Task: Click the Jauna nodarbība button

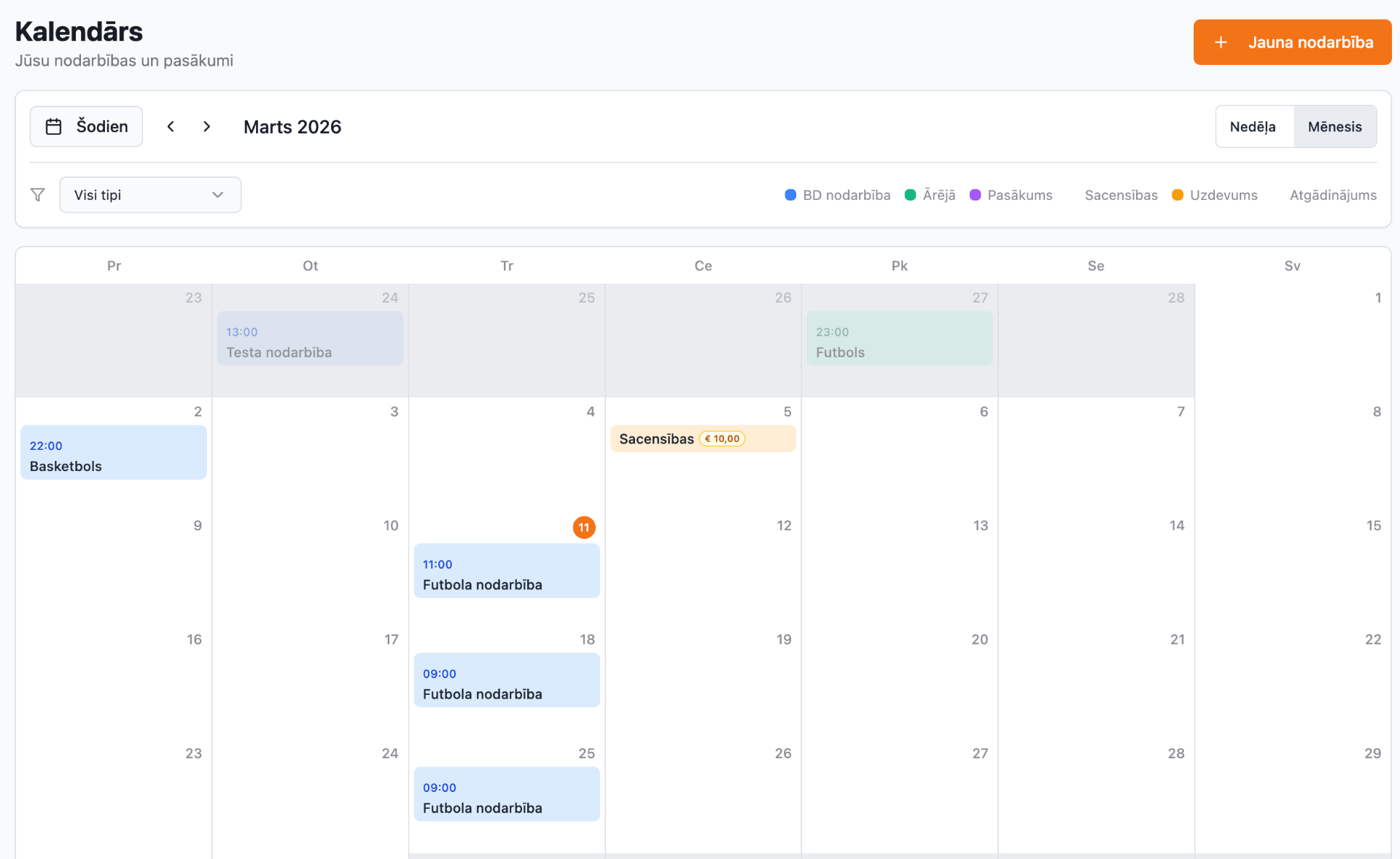Action: 1292,42
